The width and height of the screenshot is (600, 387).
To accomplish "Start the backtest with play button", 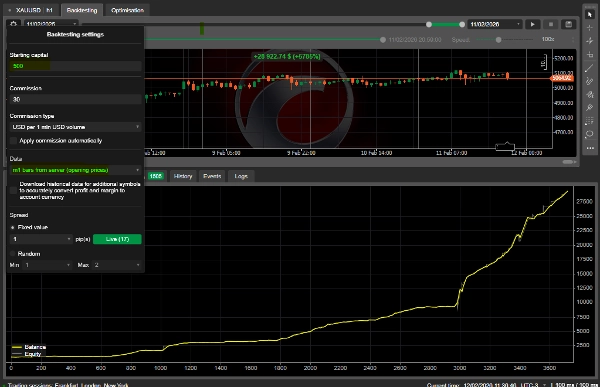I will point(532,24).
